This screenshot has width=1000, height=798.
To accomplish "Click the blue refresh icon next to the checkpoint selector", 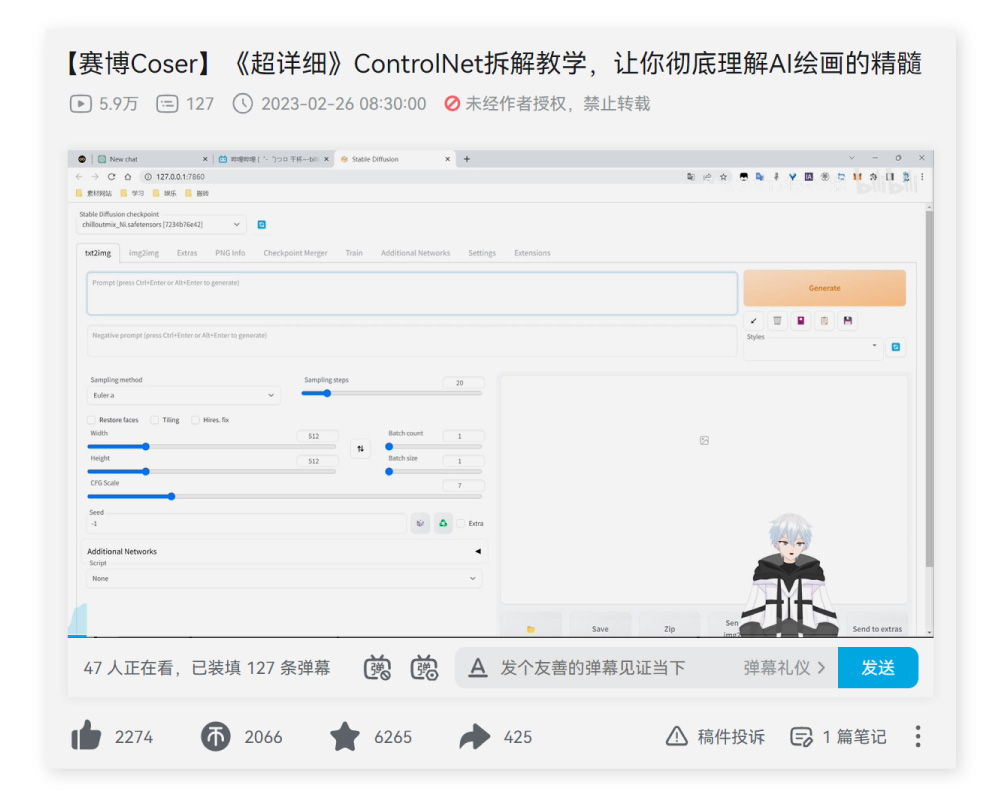I will tap(261, 224).
